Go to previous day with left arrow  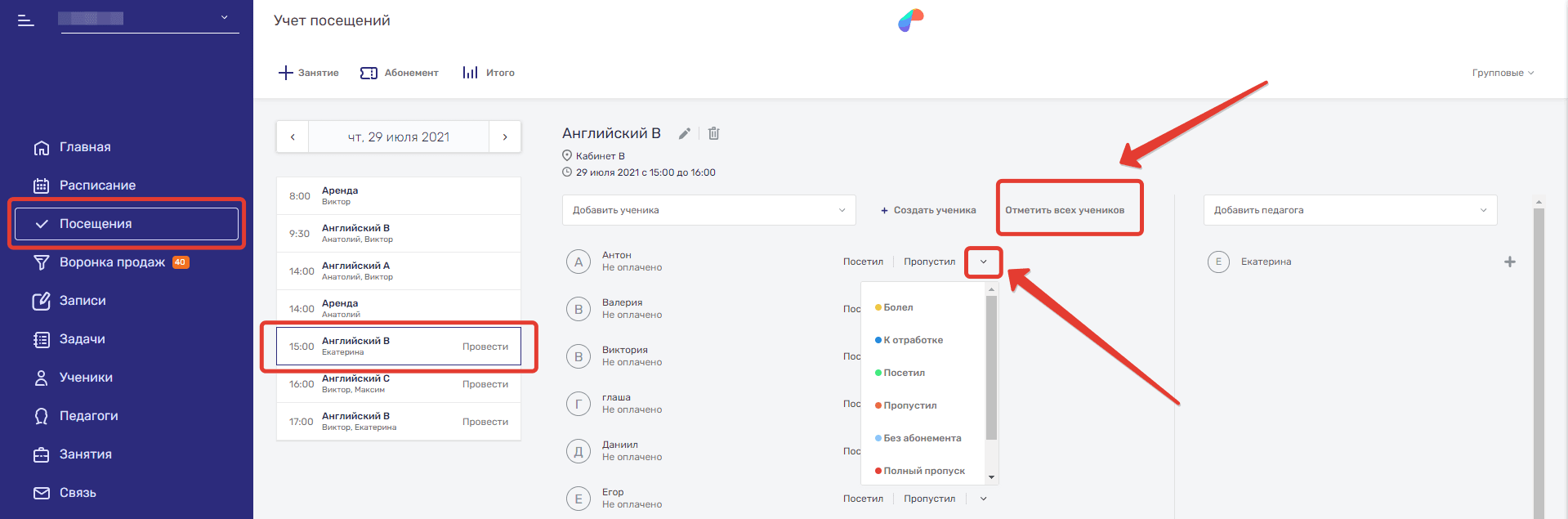coord(293,137)
